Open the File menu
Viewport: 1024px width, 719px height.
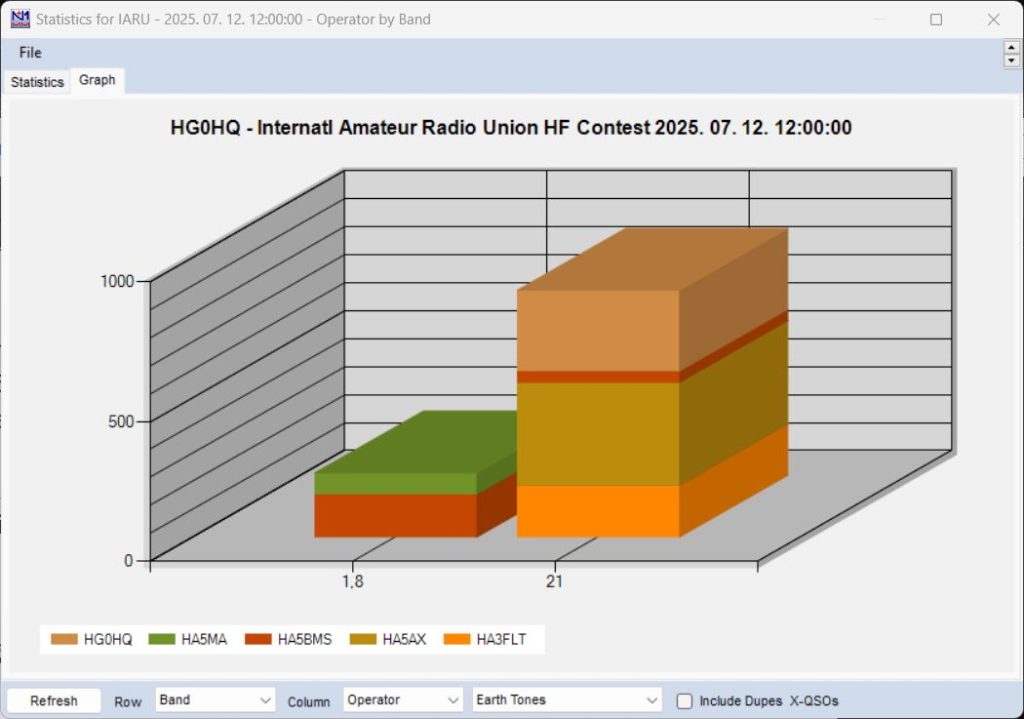click(30, 53)
